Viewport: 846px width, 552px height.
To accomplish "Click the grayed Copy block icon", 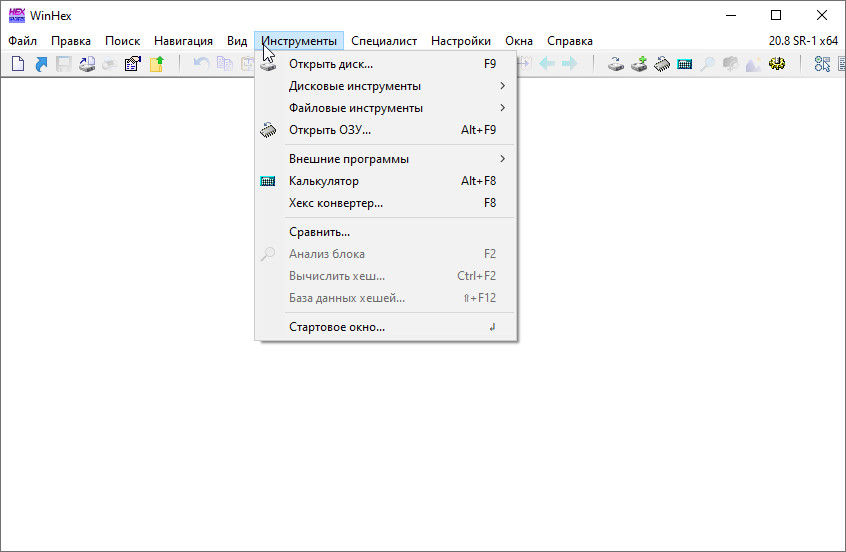I will (224, 64).
